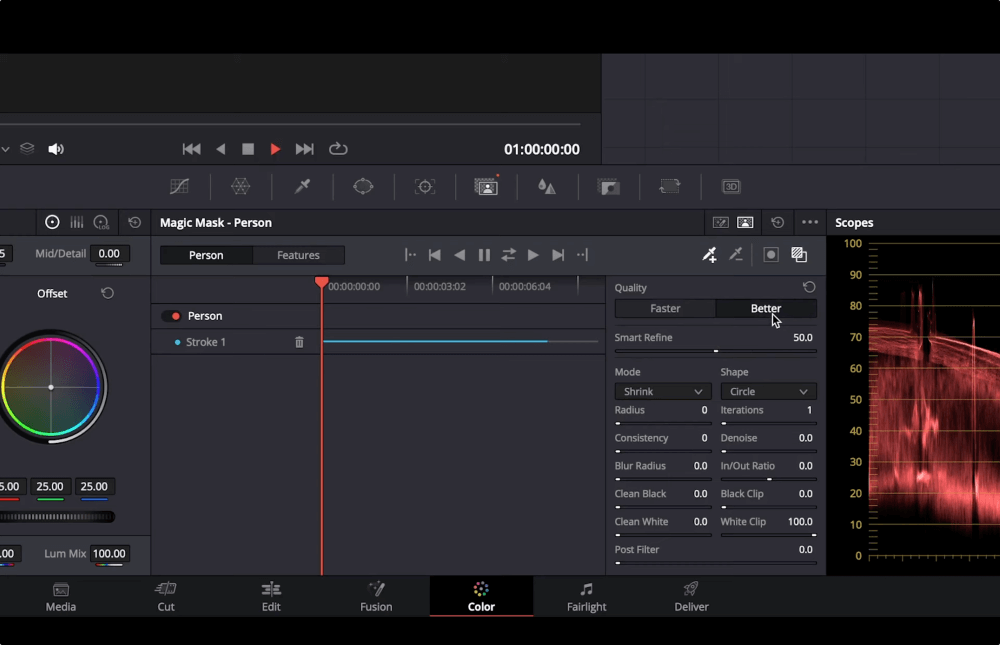The height and width of the screenshot is (645, 1000).
Task: Open Magic Mask options ellipsis menu
Action: pos(810,222)
